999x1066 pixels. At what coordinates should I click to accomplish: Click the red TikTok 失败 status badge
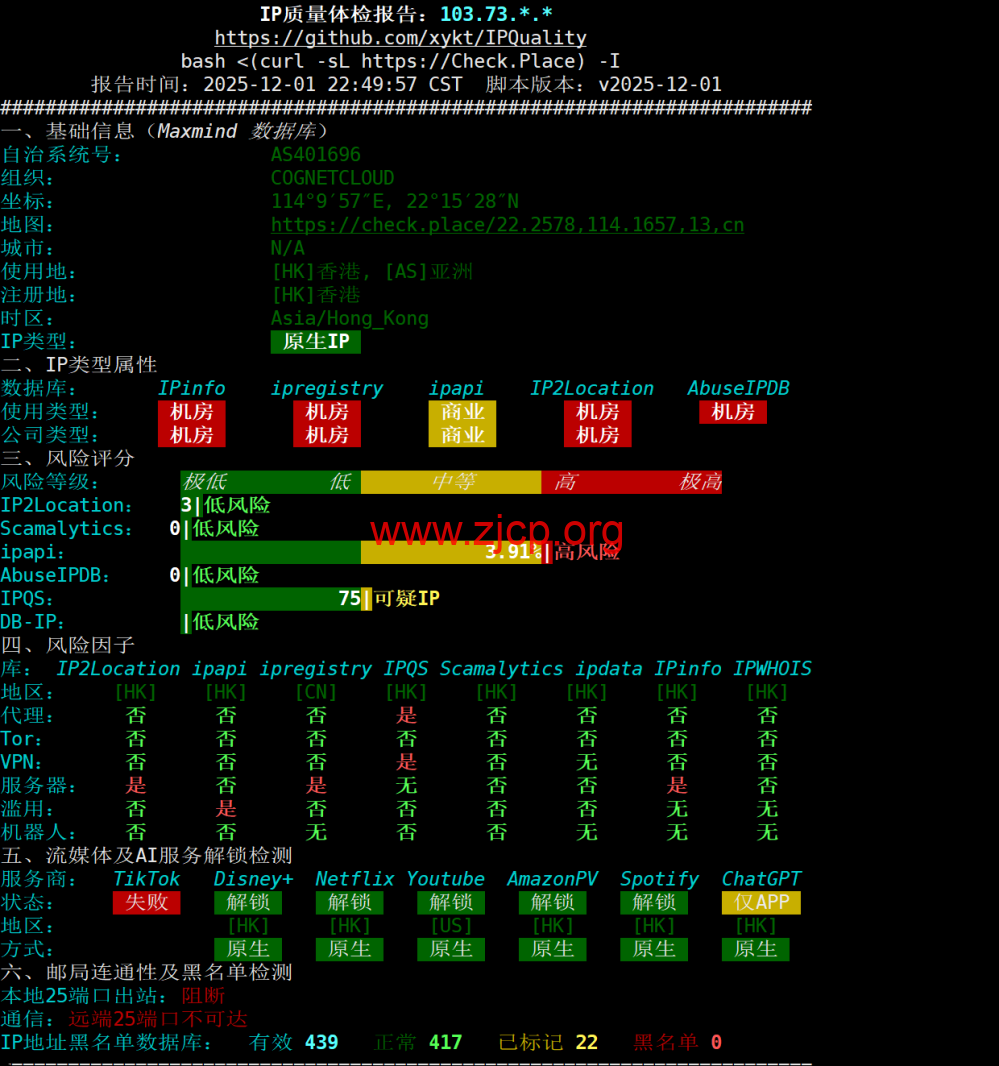tap(146, 902)
